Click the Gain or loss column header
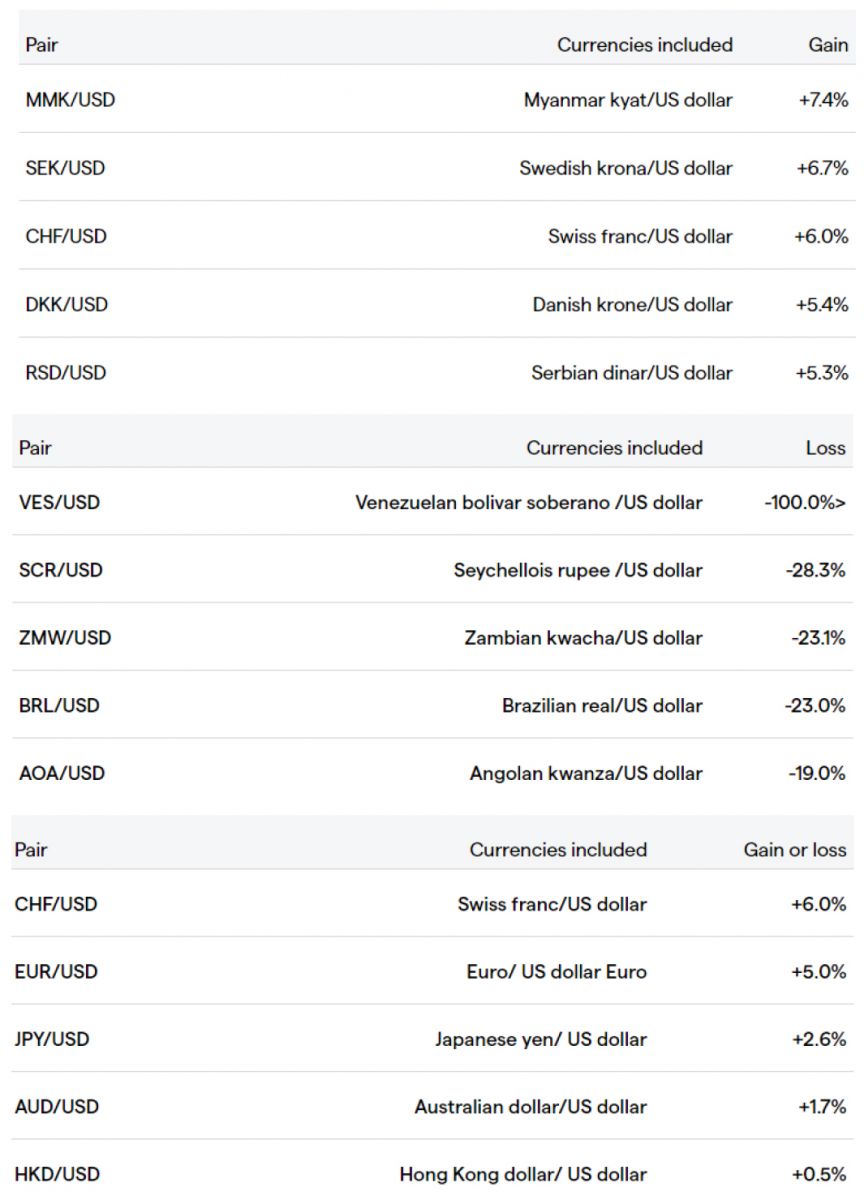Image resolution: width=864 pixels, height=1200 pixels. tap(794, 850)
